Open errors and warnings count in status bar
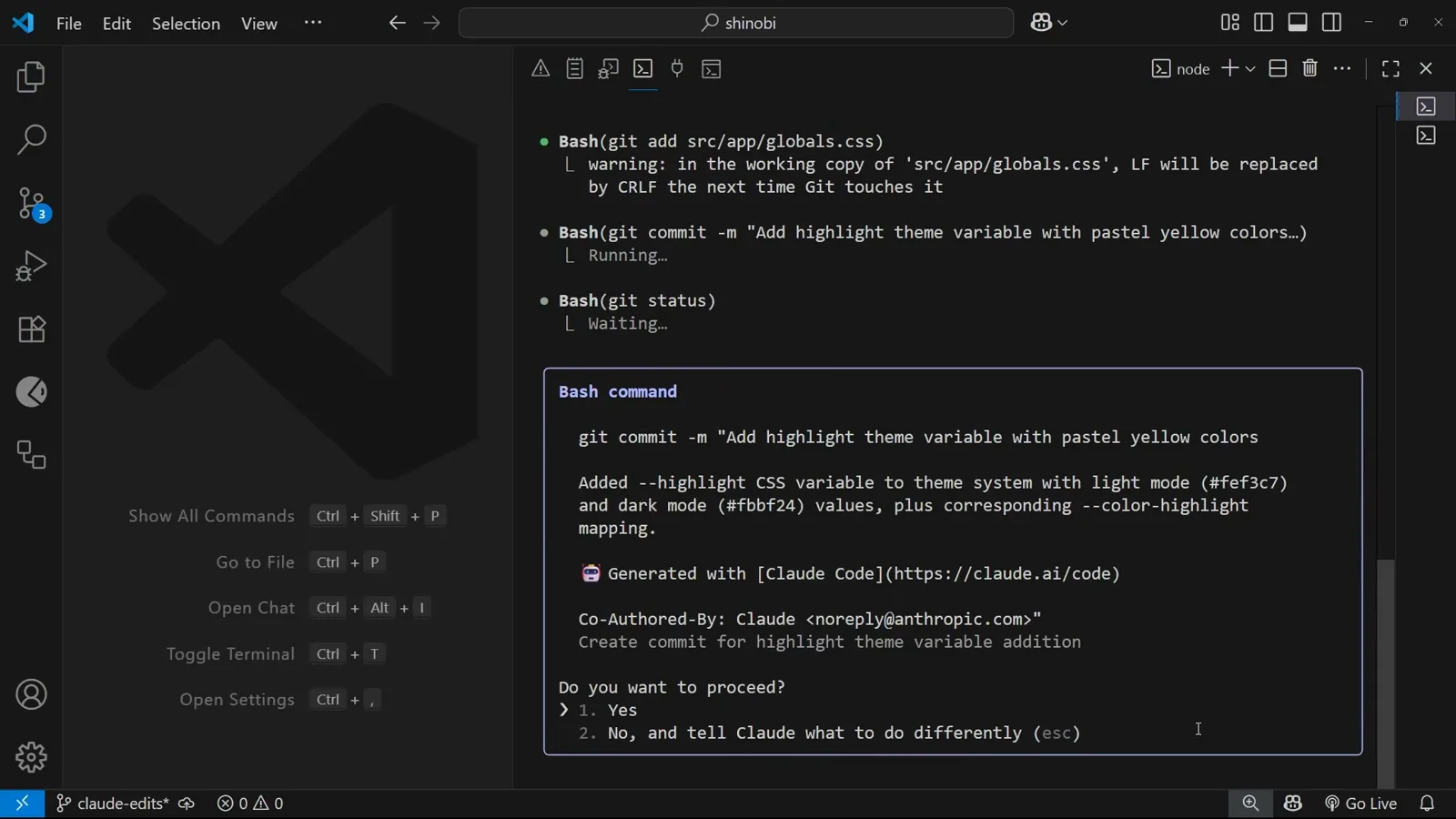The height and width of the screenshot is (819, 1456). [x=250, y=804]
